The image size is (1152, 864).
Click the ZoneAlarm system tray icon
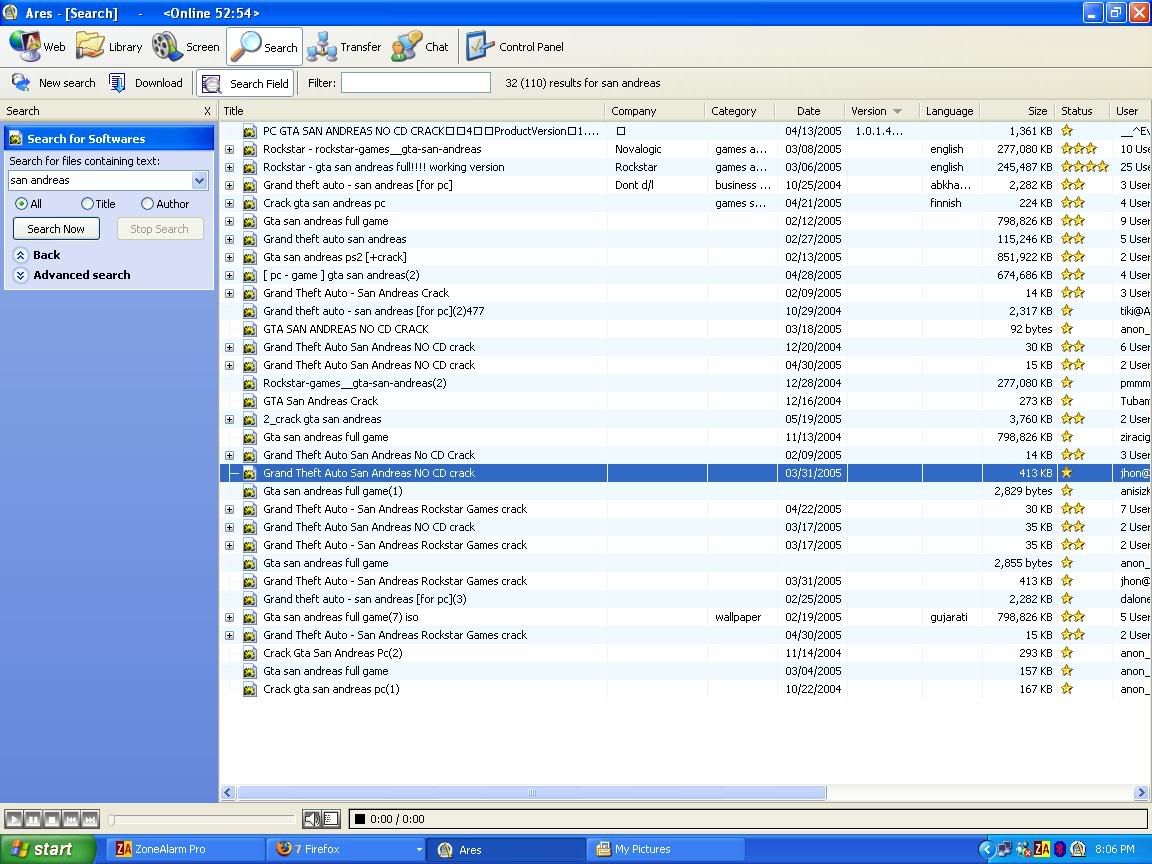click(1042, 849)
